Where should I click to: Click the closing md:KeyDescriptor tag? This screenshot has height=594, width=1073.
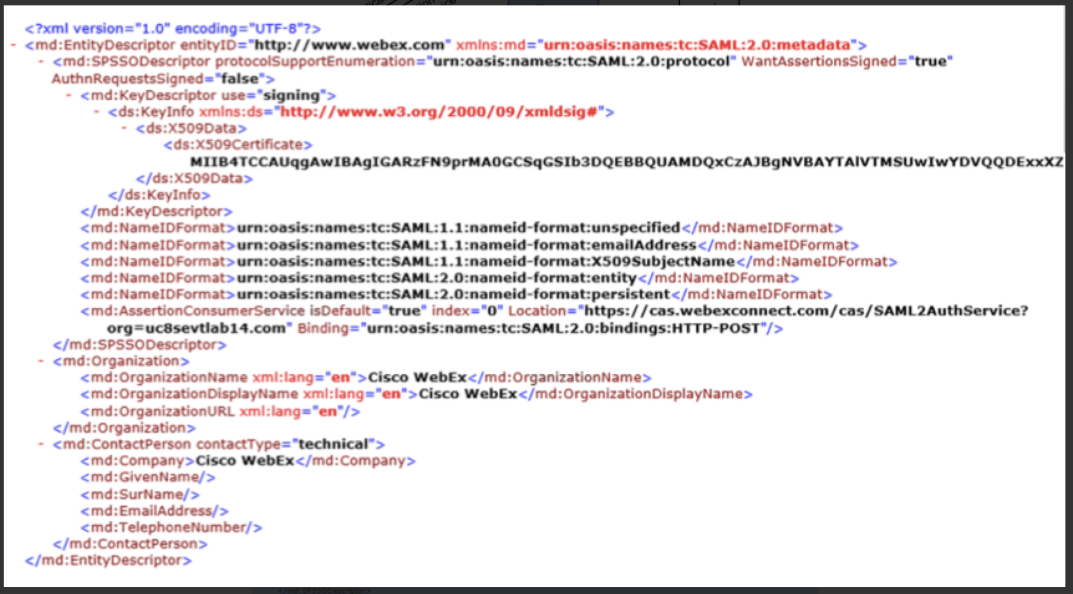(156, 211)
